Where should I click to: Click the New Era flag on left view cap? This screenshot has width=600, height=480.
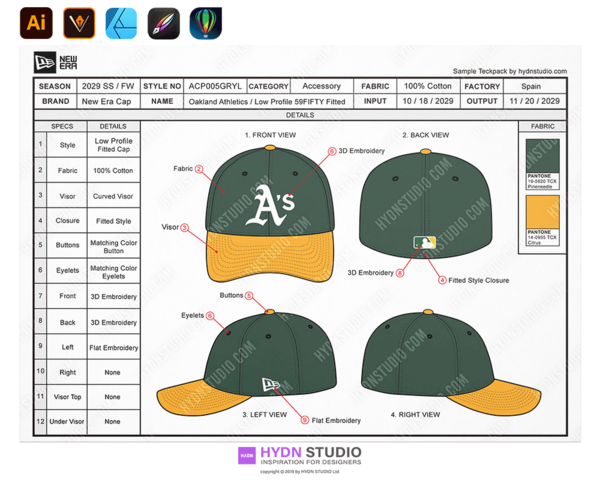(271, 384)
